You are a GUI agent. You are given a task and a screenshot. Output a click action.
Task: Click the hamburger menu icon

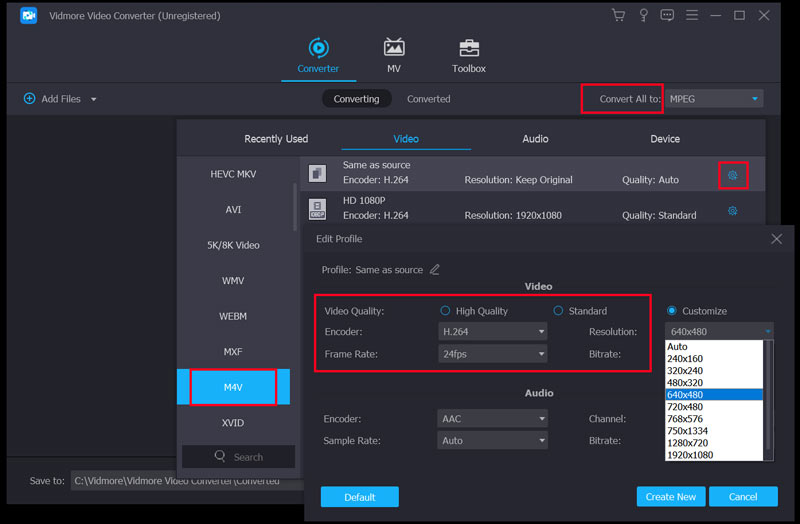click(x=691, y=15)
